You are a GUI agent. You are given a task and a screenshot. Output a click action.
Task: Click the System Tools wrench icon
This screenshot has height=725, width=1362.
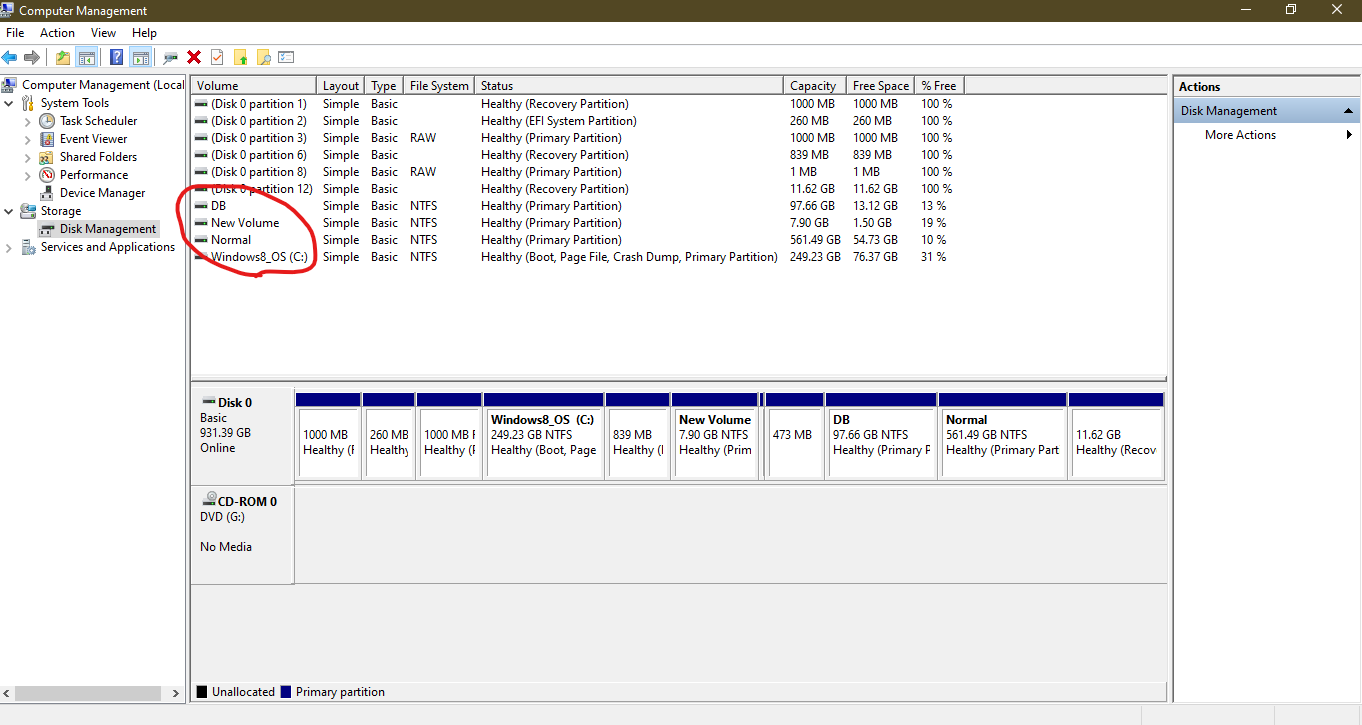click(28, 103)
